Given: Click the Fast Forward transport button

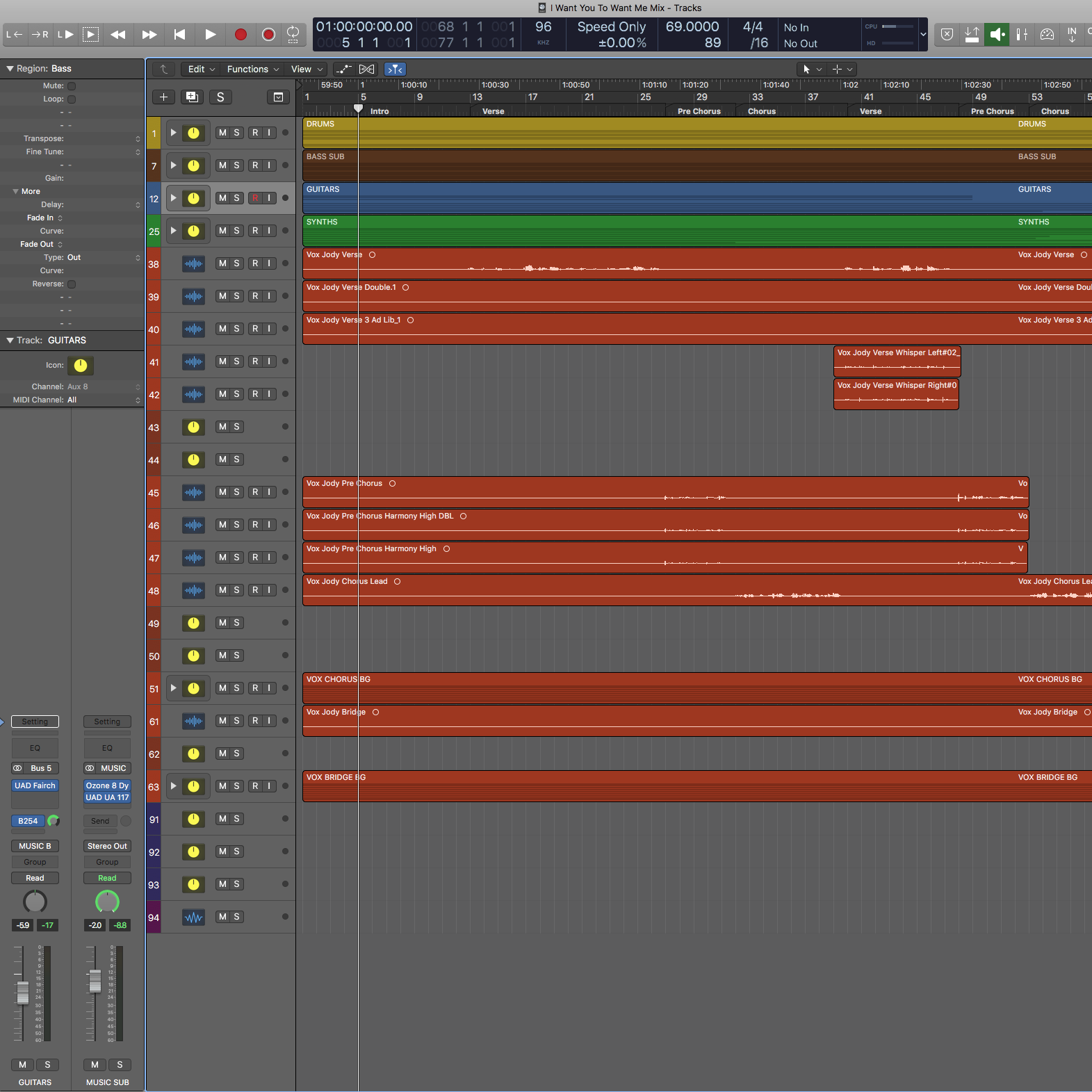Looking at the screenshot, I should point(149,34).
